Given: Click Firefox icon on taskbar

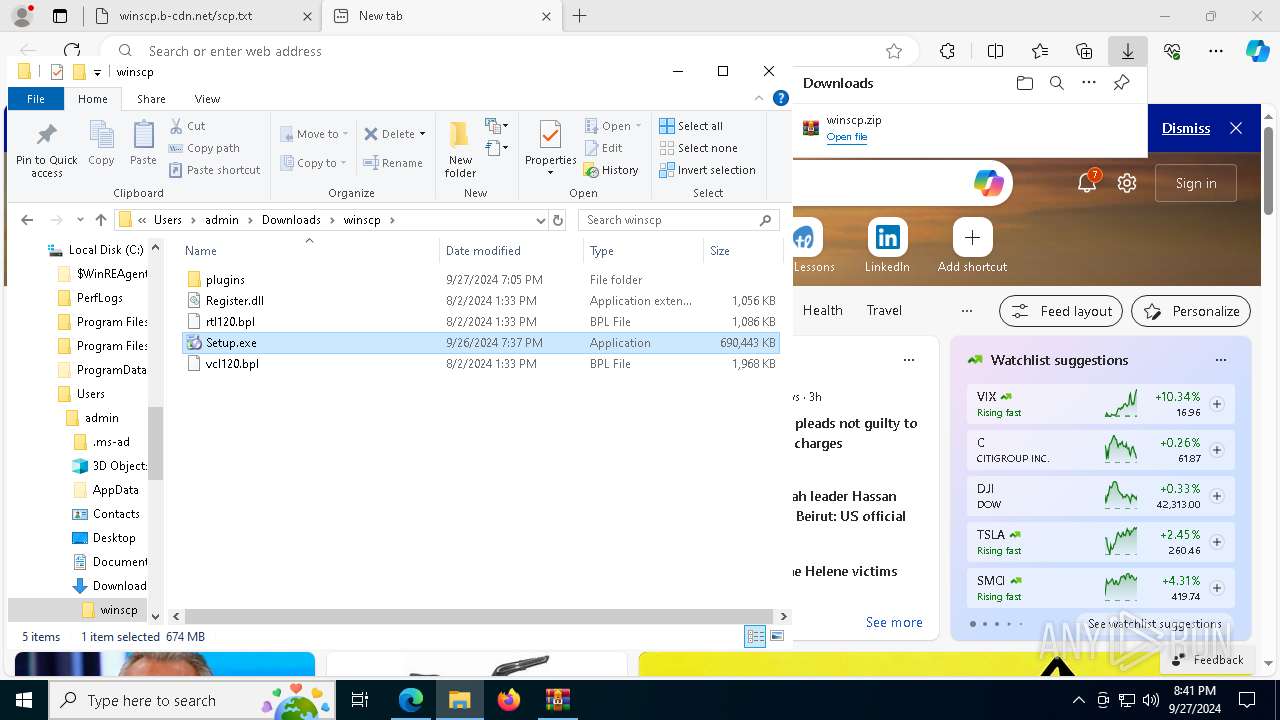Looking at the screenshot, I should point(508,700).
